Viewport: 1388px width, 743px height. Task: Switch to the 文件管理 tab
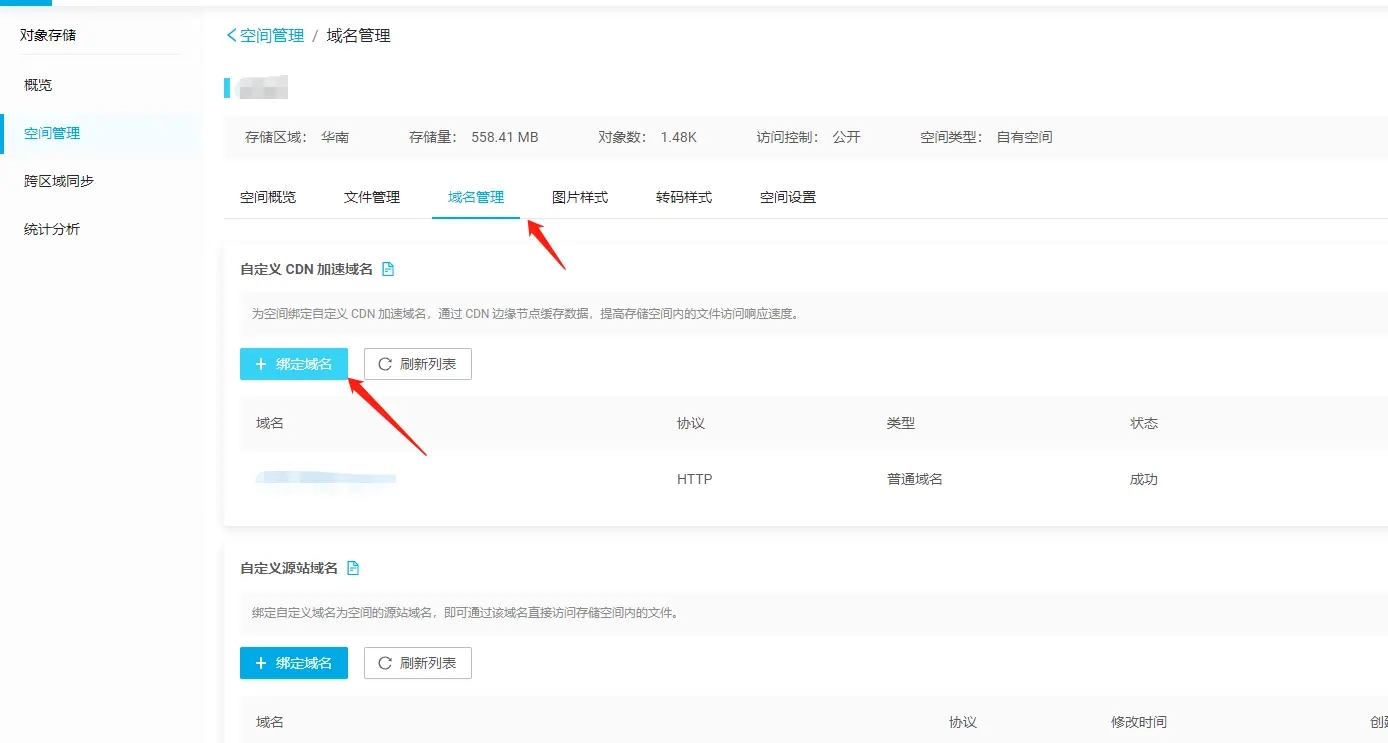pyautogui.click(x=372, y=197)
